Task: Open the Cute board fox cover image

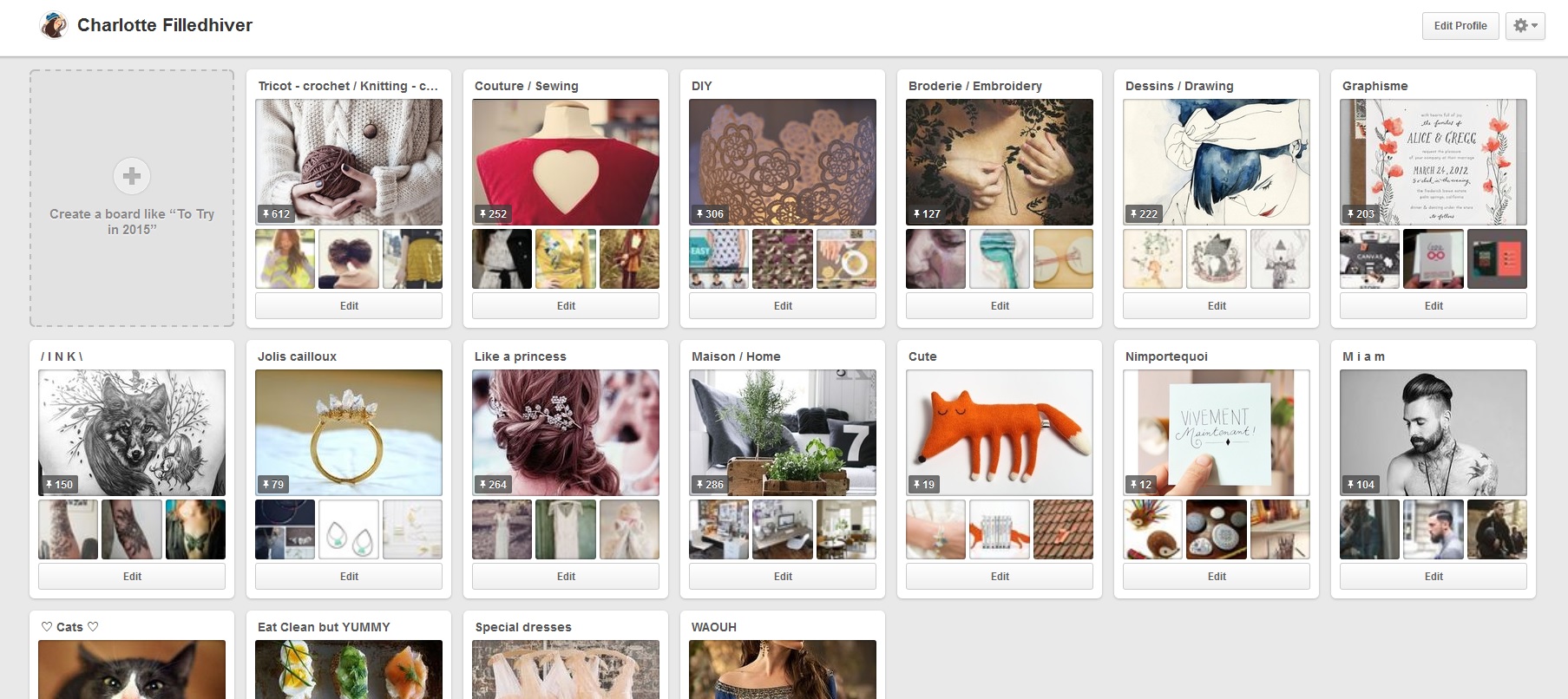Action: 1000,433
